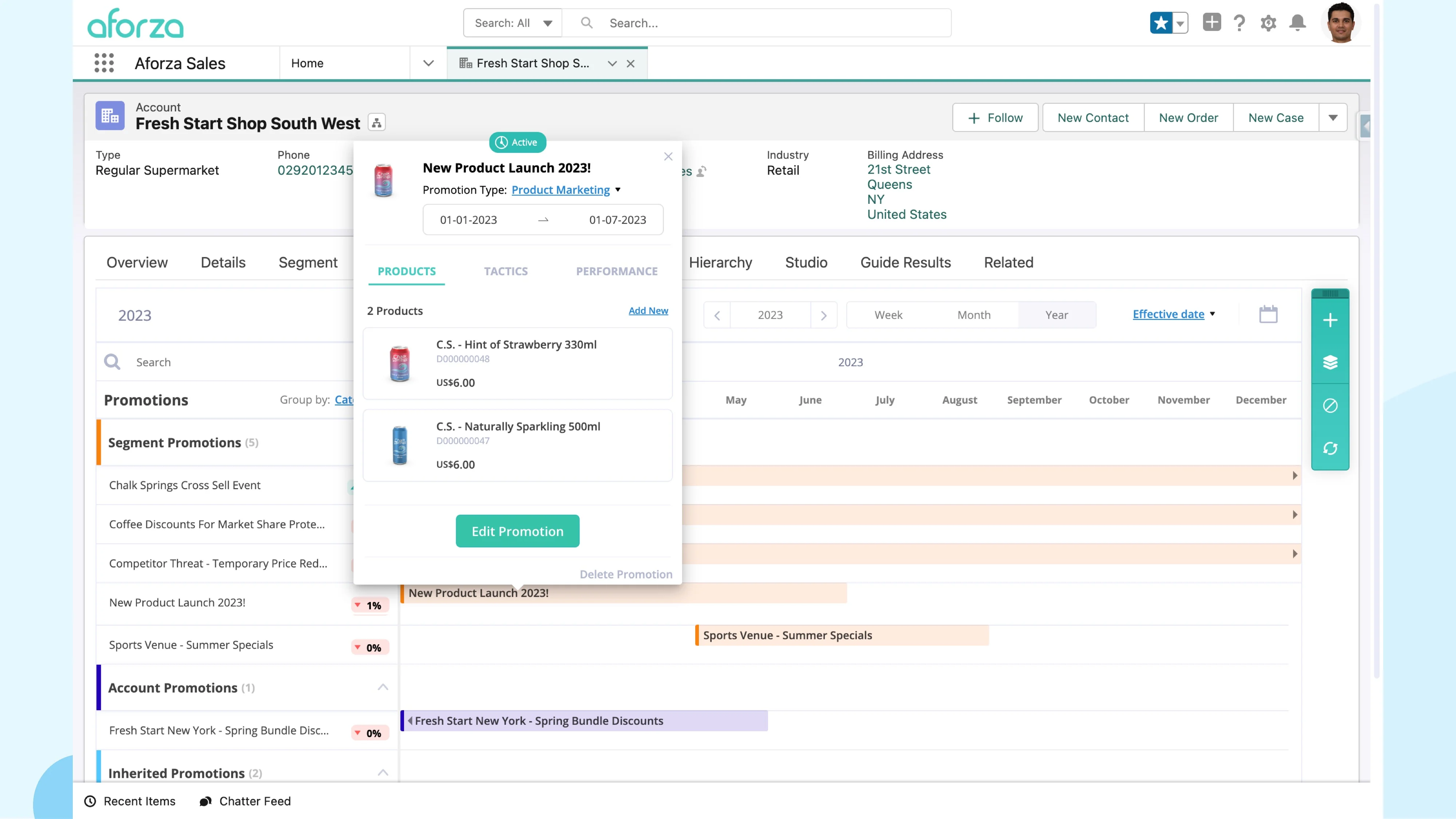Click the Account building icon

[110, 116]
